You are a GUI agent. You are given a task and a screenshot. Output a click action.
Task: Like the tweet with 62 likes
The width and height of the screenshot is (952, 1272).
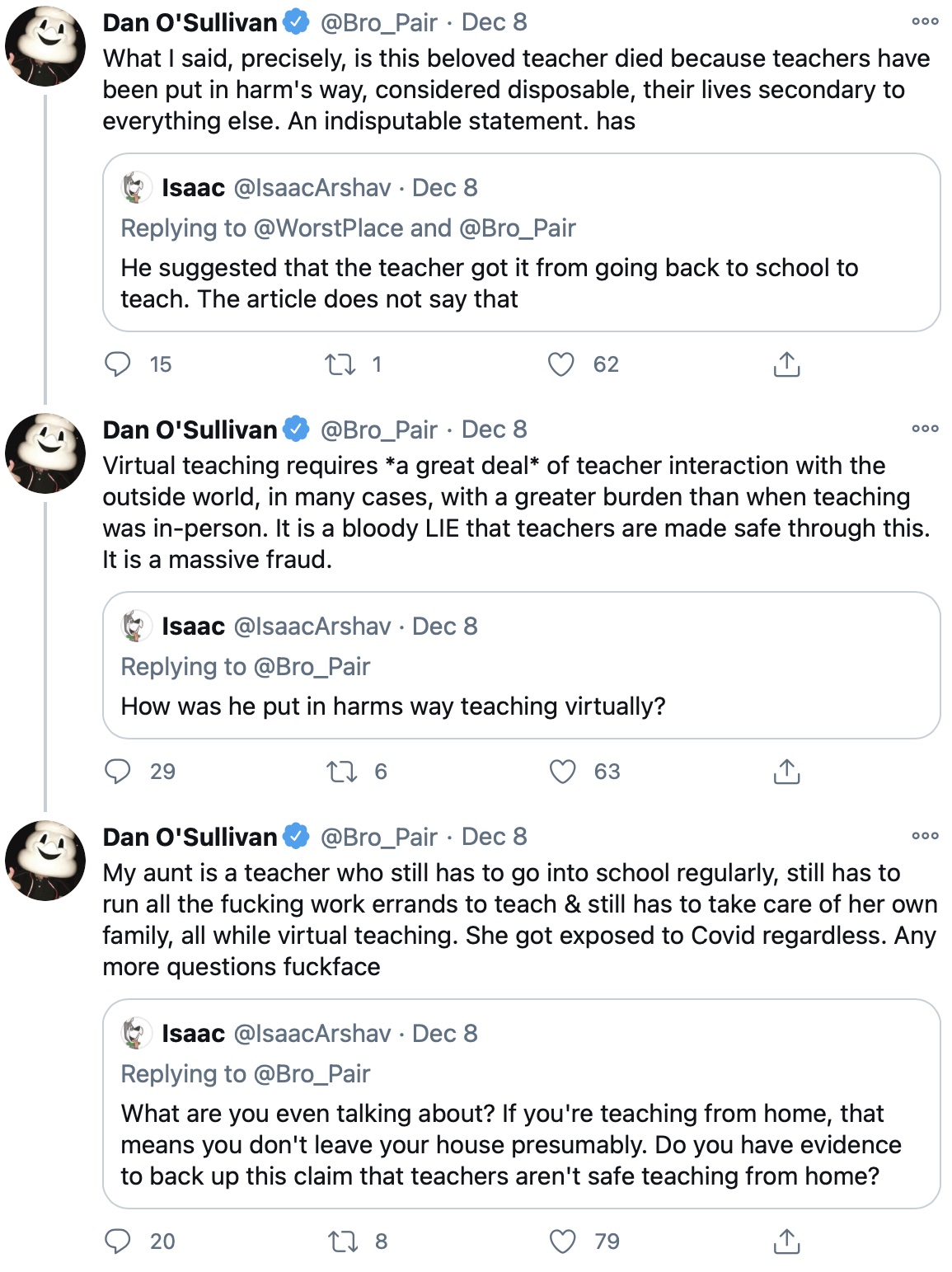pyautogui.click(x=561, y=364)
